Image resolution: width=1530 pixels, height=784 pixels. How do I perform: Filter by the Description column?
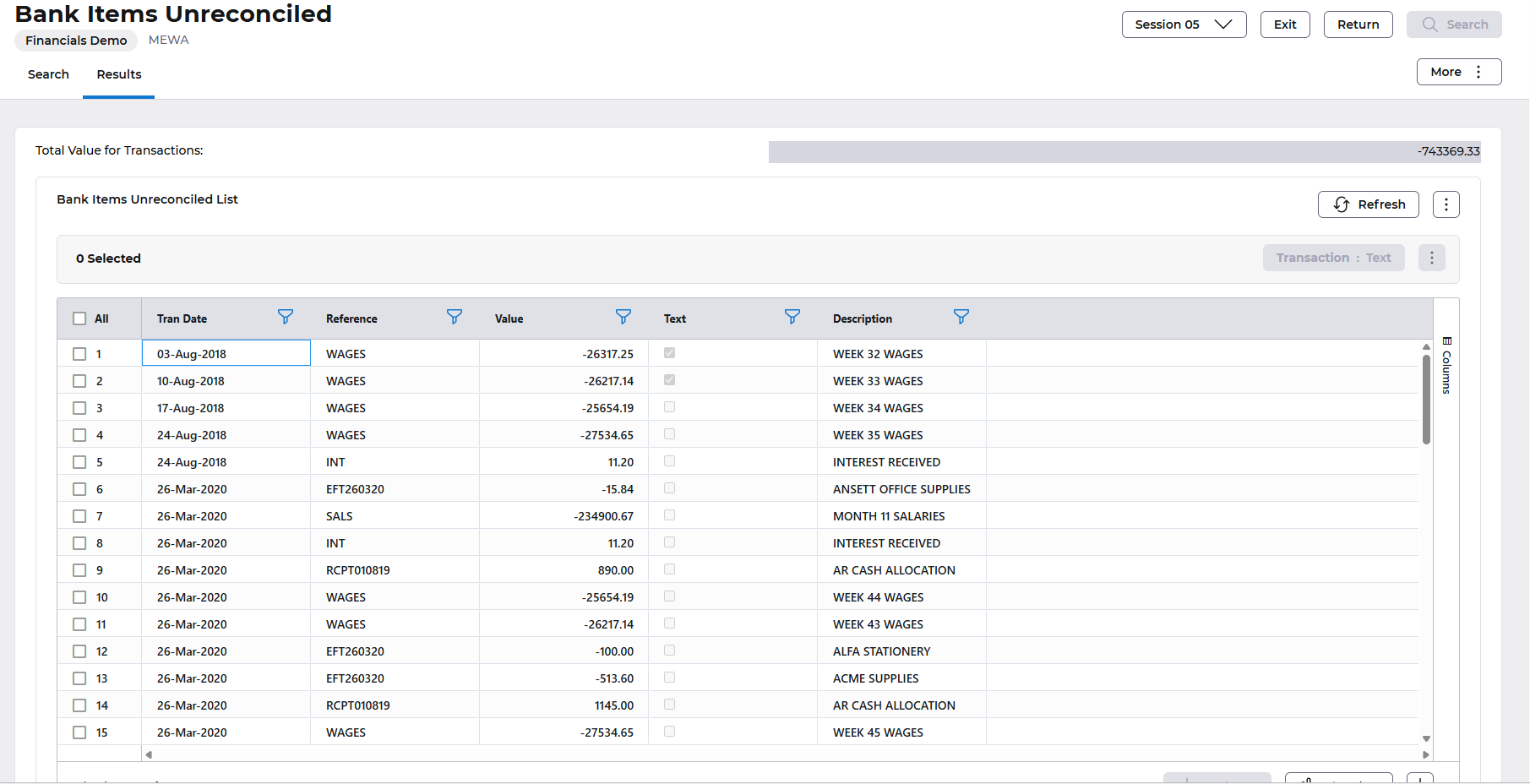[x=961, y=317]
